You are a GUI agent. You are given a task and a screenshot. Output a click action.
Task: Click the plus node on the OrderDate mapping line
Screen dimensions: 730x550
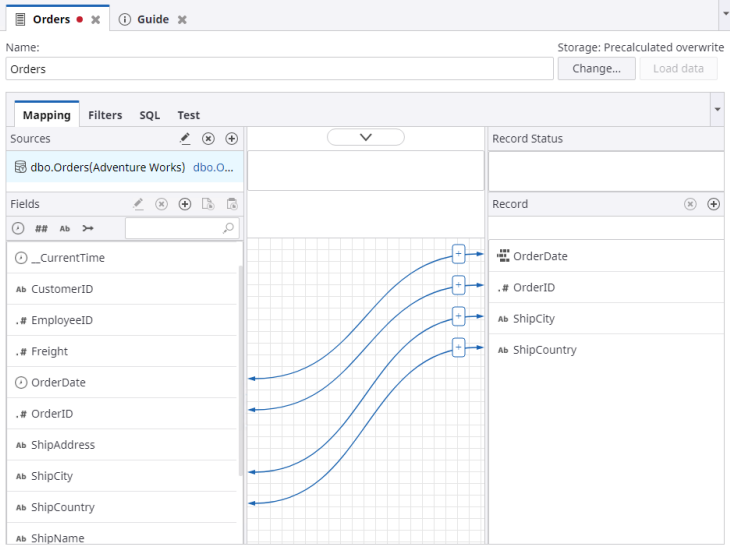coord(458,254)
